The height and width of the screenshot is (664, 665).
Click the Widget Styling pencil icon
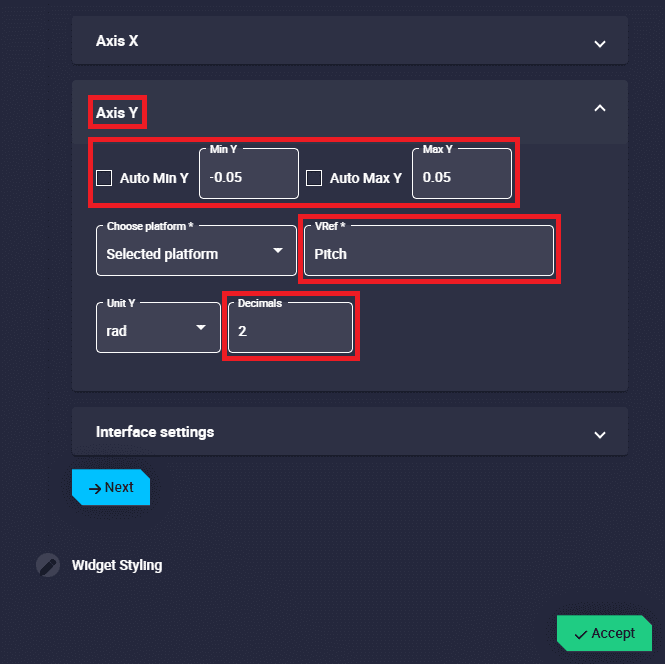tap(47, 565)
